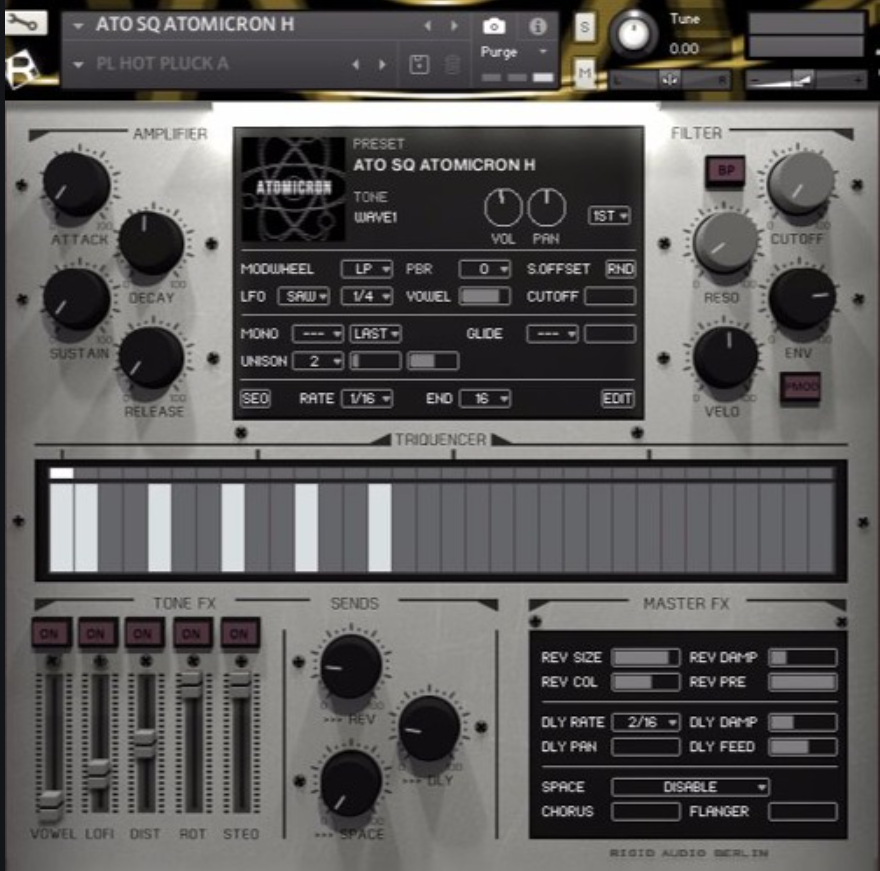Go to previous instrument arrow
The image size is (880, 871).
[x=428, y=26]
